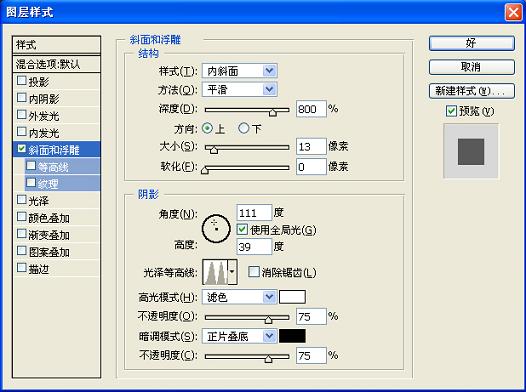This screenshot has height=392, width=526.
Task: Select the 等高线 sub-item
Action: click(62, 166)
